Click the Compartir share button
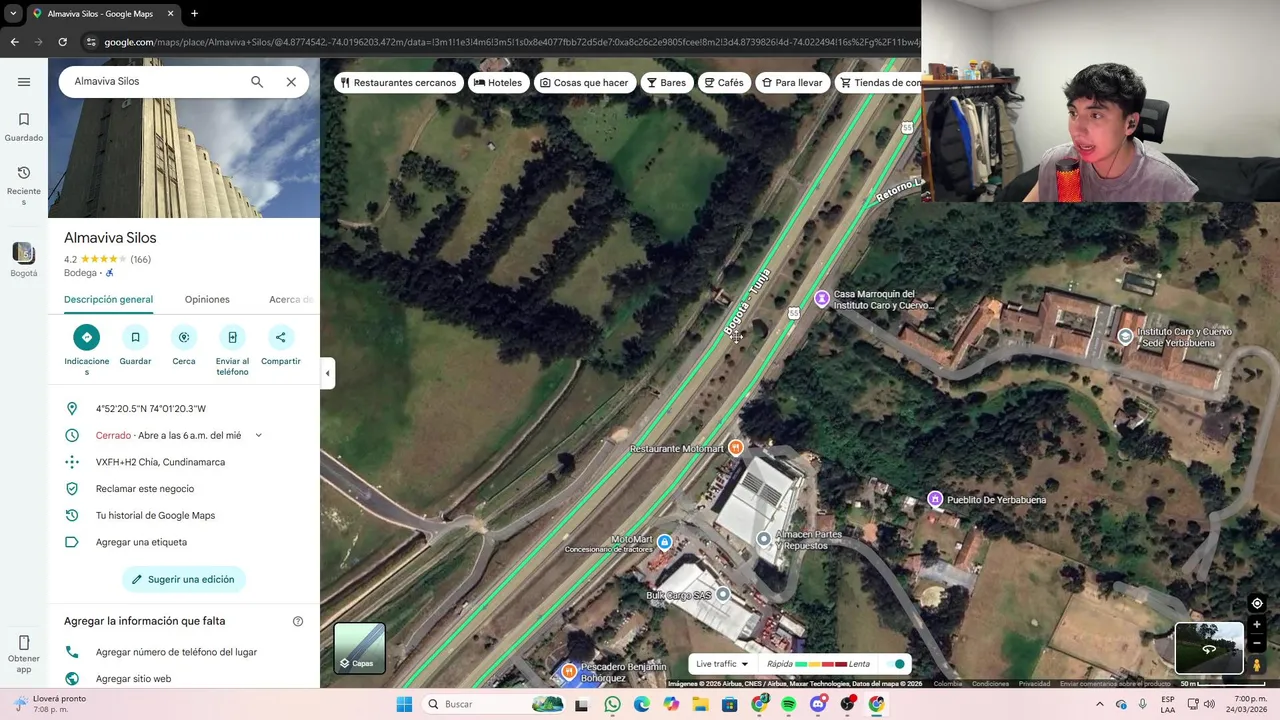Image resolution: width=1280 pixels, height=720 pixels. (281, 337)
